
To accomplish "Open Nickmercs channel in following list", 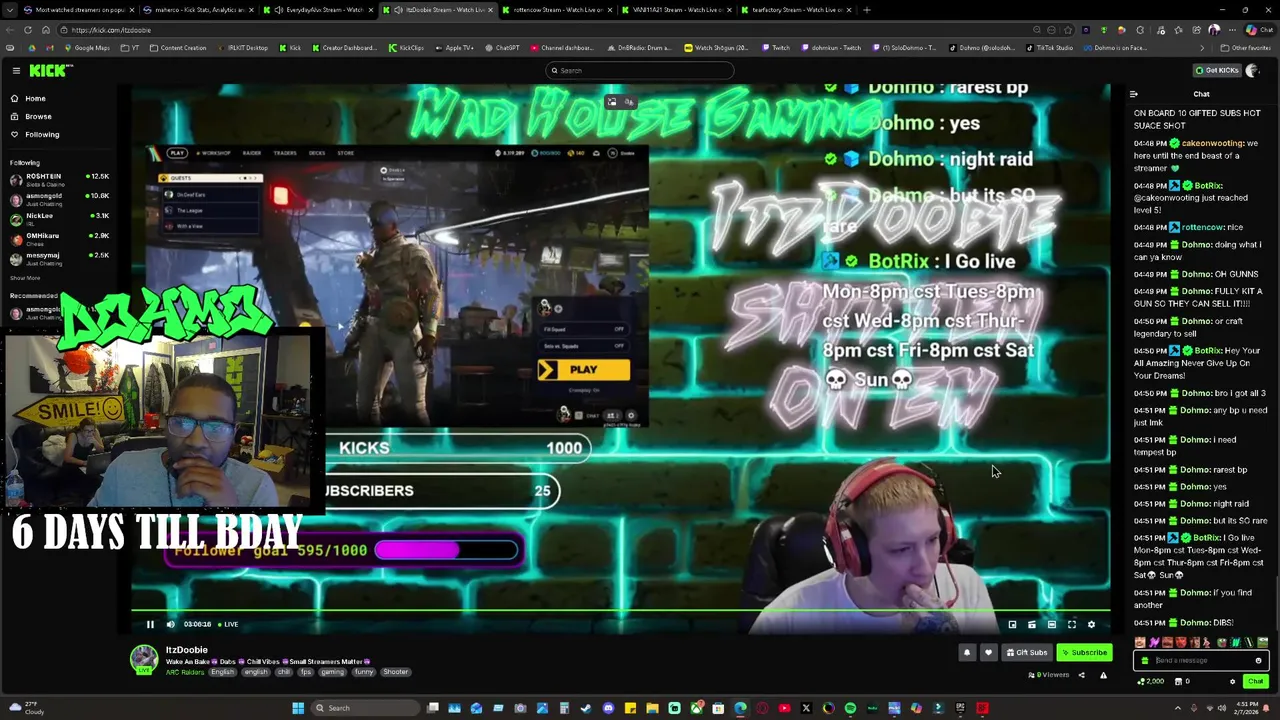I will pyautogui.click(x=60, y=218).
